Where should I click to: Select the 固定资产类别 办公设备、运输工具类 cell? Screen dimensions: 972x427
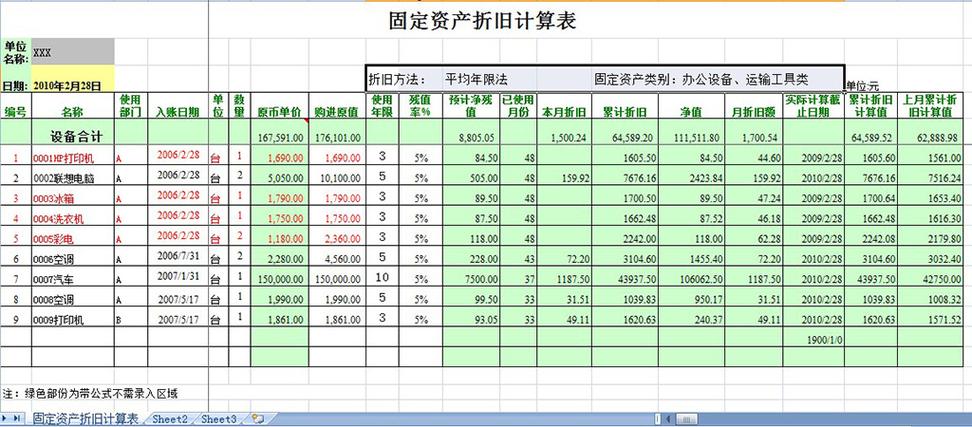click(700, 79)
